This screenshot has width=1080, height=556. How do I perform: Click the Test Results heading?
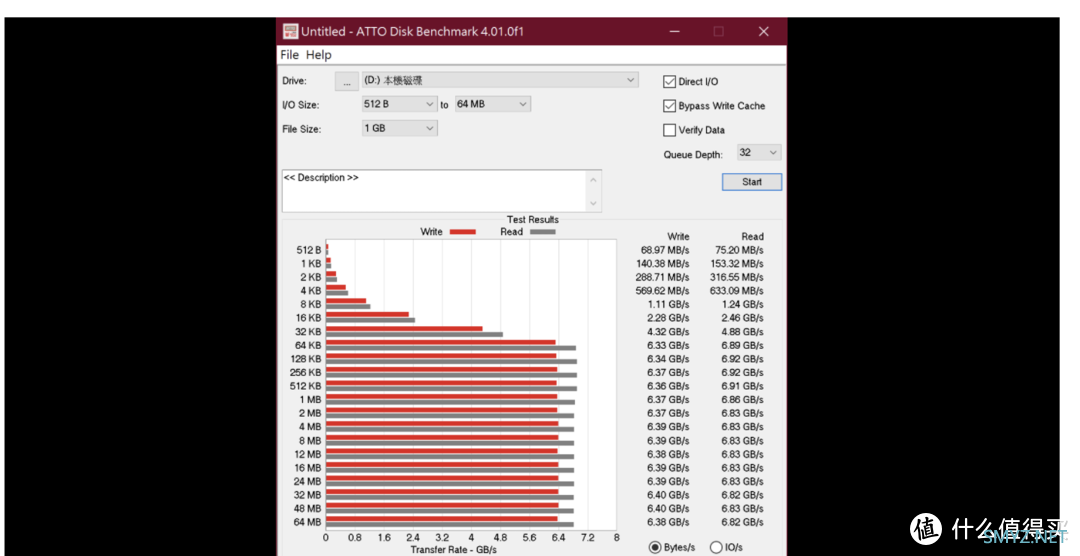tap(532, 220)
